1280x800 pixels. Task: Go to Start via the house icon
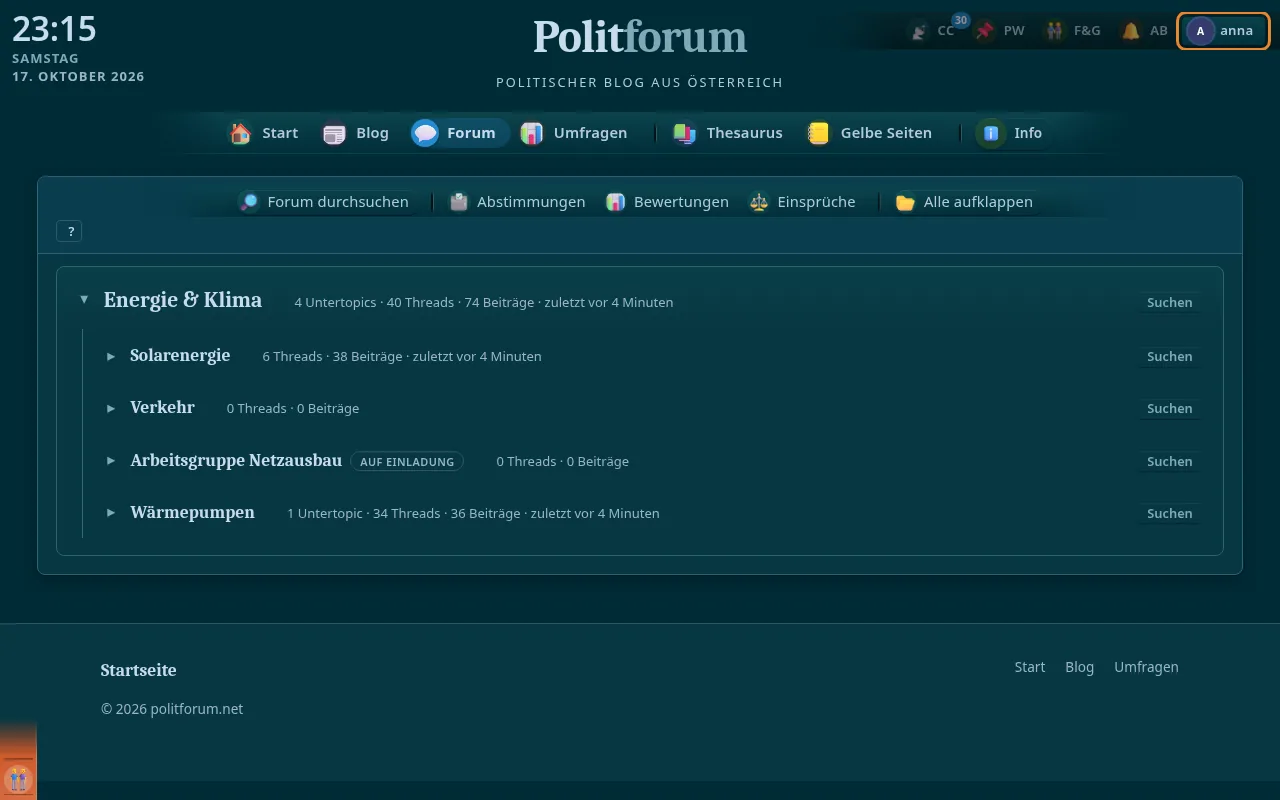(x=240, y=133)
